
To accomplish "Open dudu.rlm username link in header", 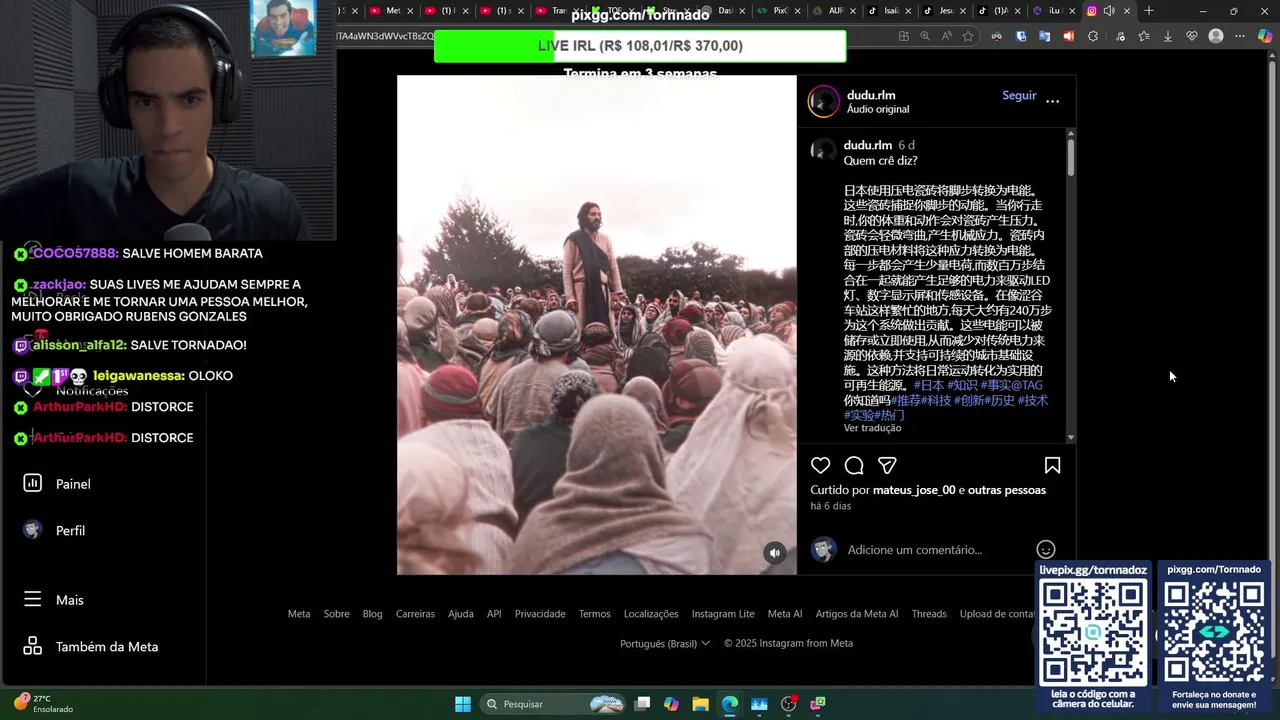I will point(871,95).
